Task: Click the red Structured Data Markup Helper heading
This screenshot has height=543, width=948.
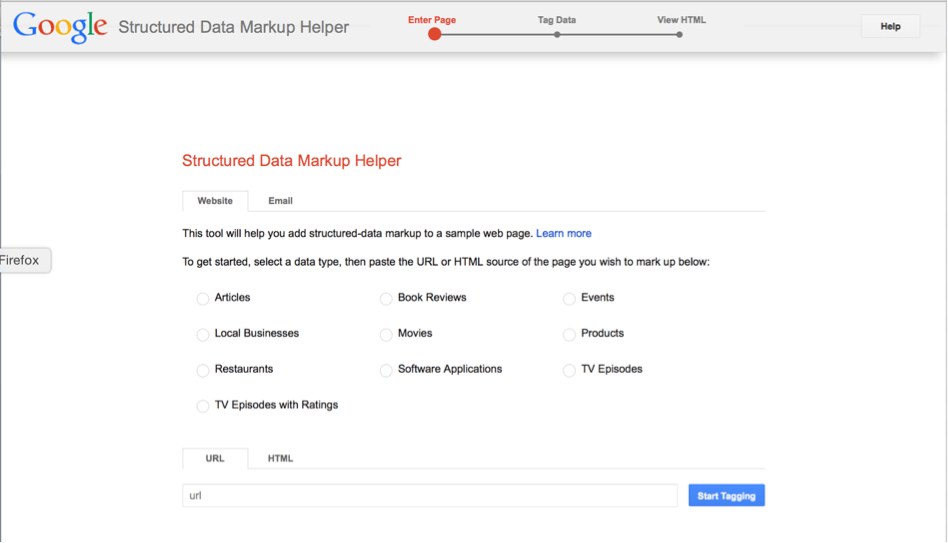Action: (x=291, y=161)
